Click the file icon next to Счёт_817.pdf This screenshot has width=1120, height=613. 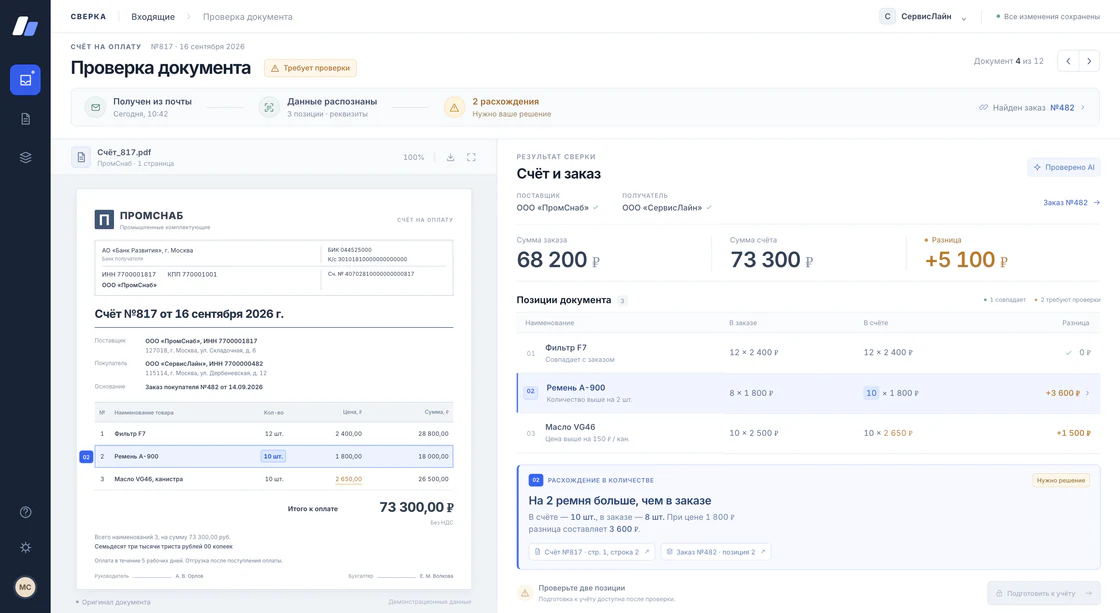click(x=81, y=157)
